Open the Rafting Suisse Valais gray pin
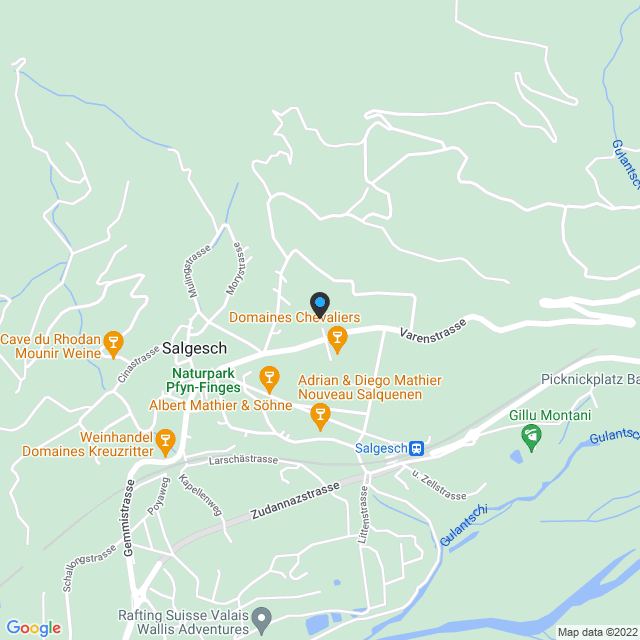The height and width of the screenshot is (640, 640). (x=262, y=621)
